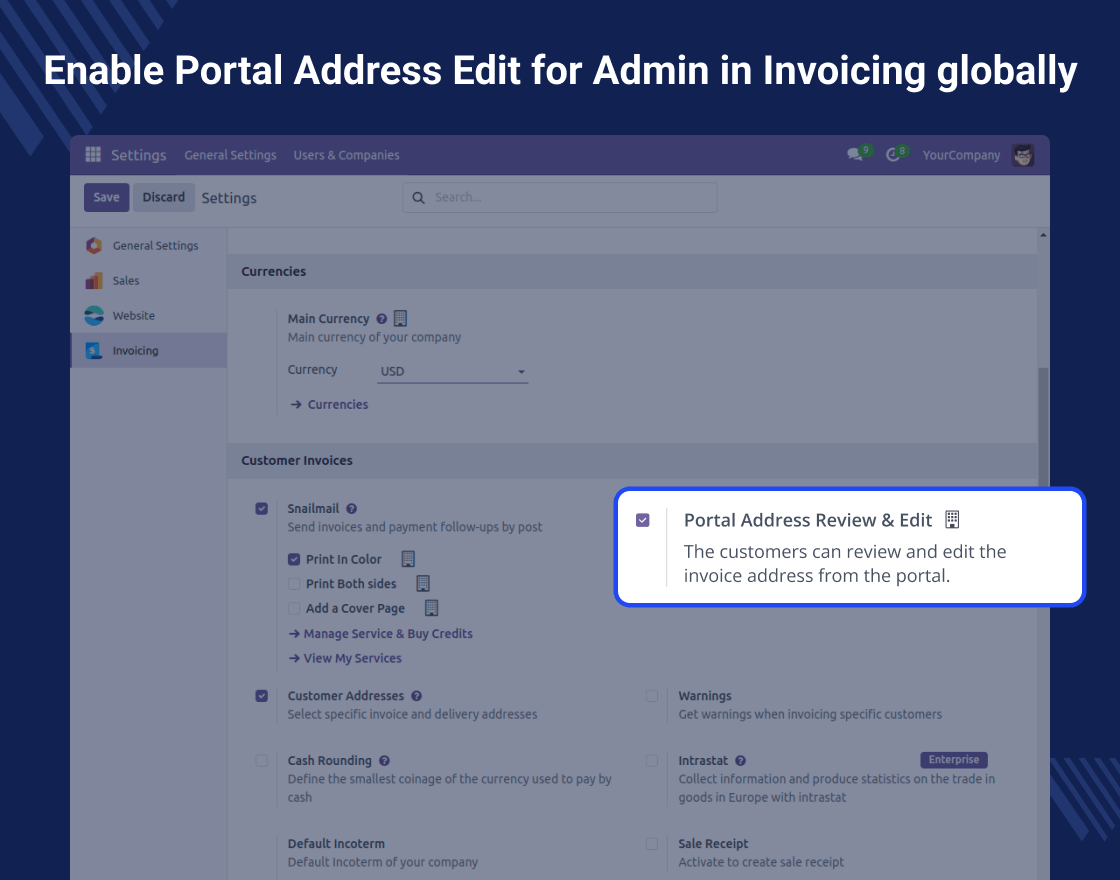Click the scrollbar up arrow
Screen dimensions: 1120x880
pos(1044,235)
